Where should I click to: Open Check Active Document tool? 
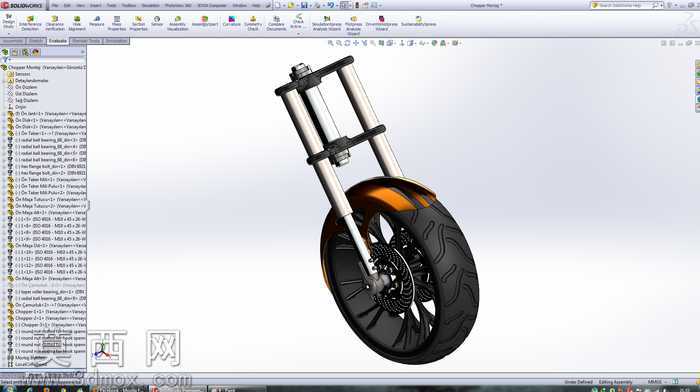(x=298, y=21)
